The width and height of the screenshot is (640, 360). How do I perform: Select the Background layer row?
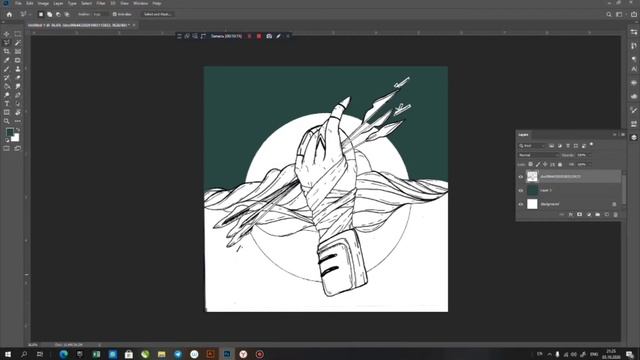click(569, 204)
